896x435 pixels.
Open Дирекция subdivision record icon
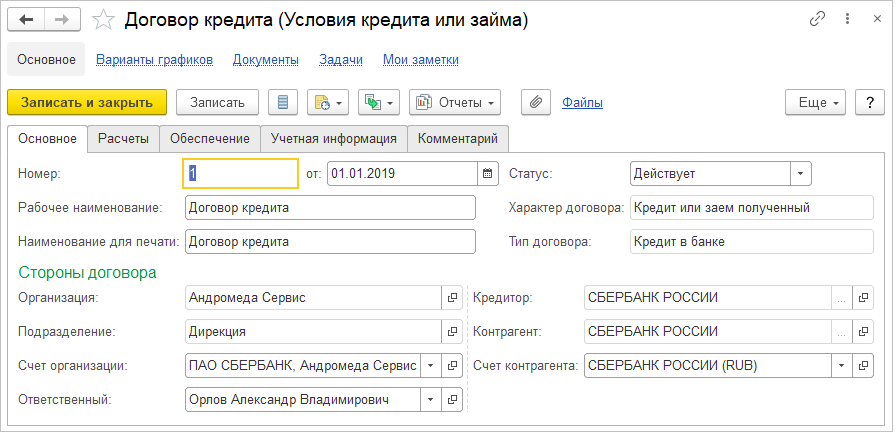452,331
